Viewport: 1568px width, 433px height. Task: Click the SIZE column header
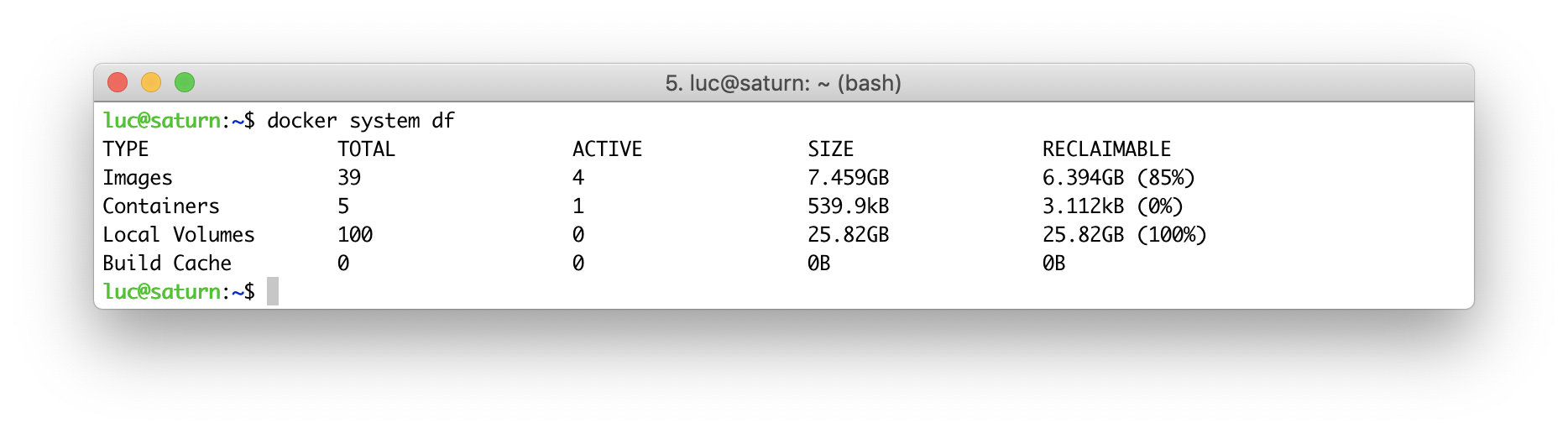(x=830, y=149)
